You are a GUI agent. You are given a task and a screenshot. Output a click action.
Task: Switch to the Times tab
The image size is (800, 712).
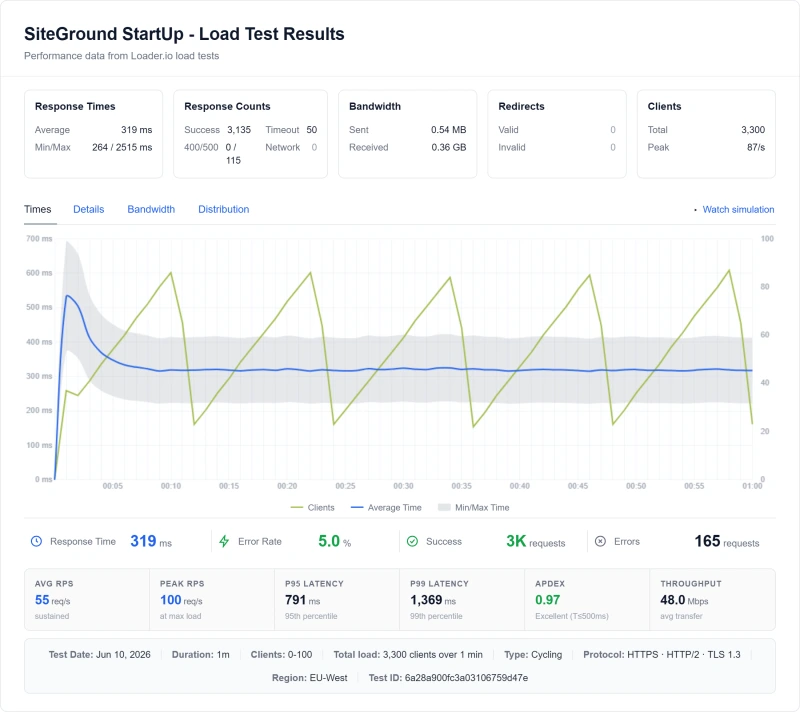click(x=38, y=209)
